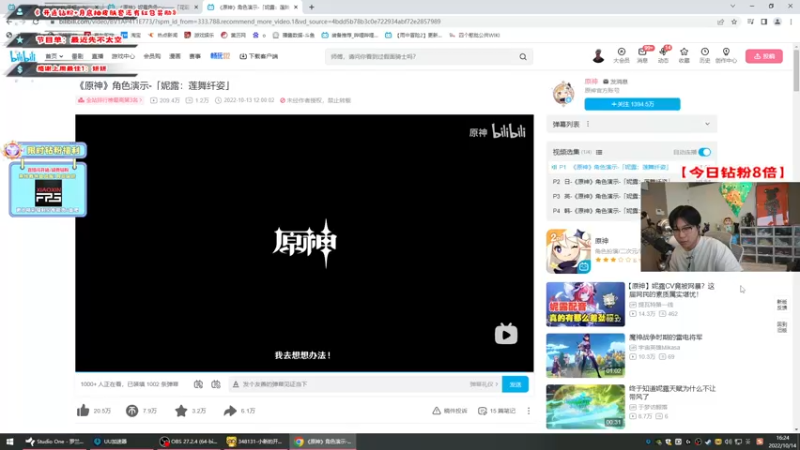Click the 发消息 message link
This screenshot has width=800, height=450.
pyautogui.click(x=615, y=82)
